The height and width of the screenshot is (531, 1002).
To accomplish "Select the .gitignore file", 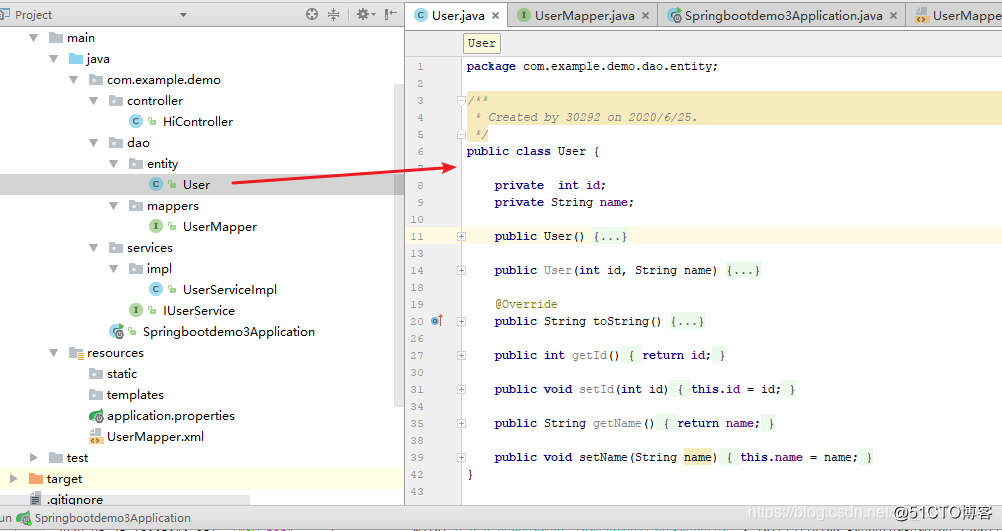I will coord(74,500).
